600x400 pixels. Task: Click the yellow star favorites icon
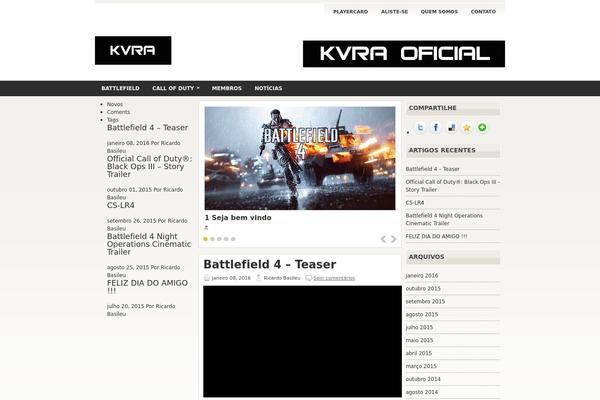pyautogui.click(x=467, y=127)
